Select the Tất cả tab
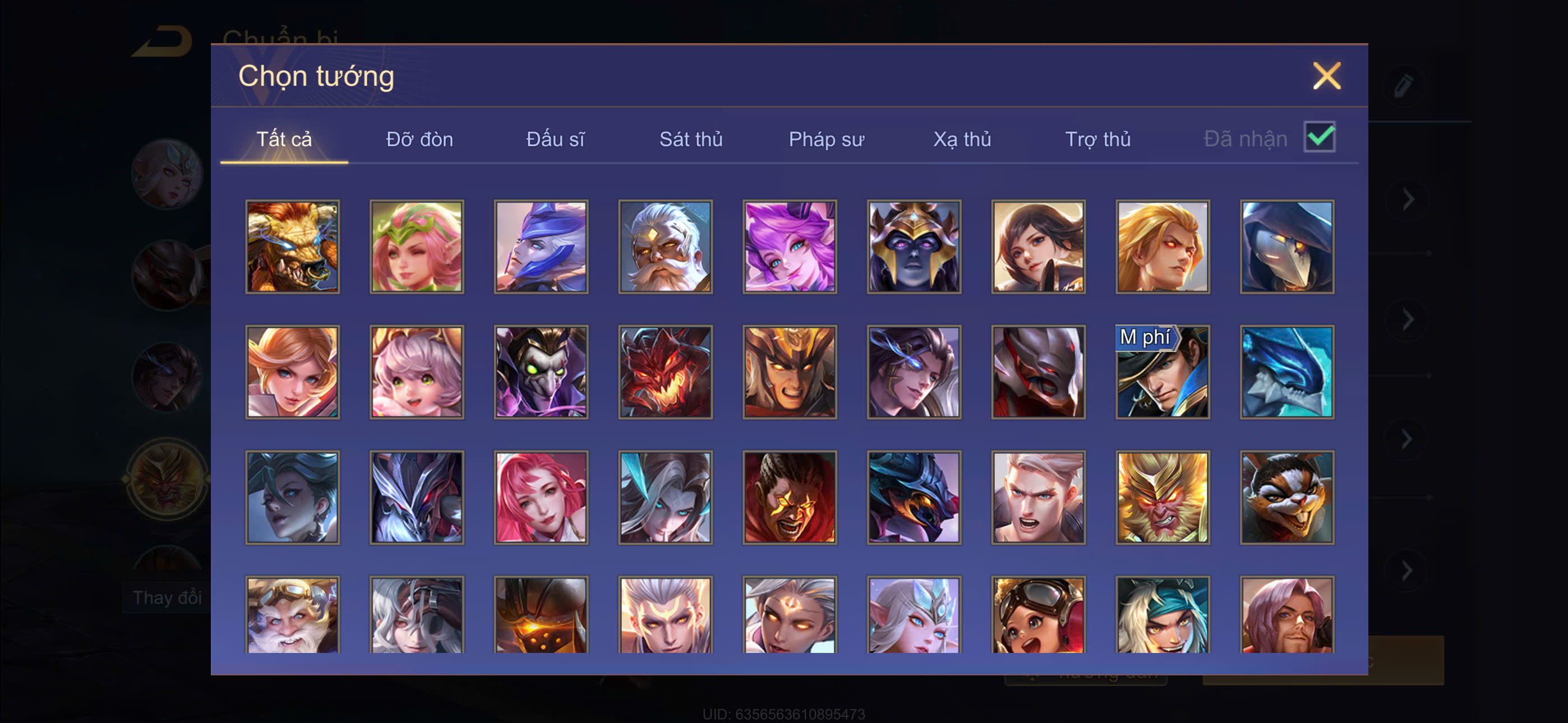 [x=284, y=140]
